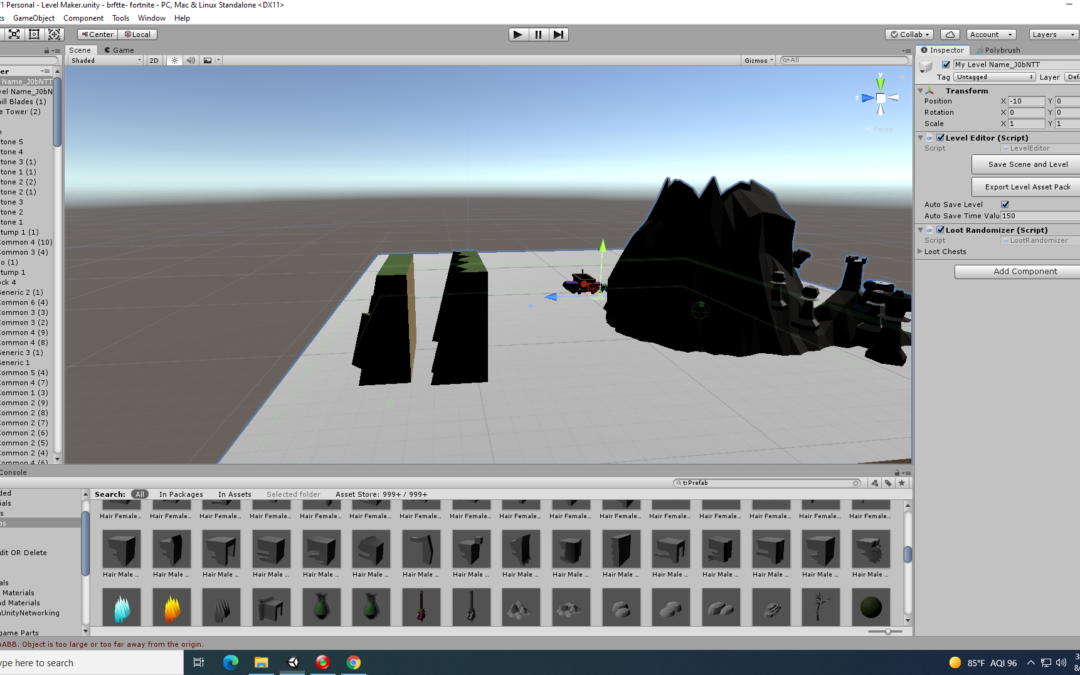Select the Scale tool in the toolbar
Screen dimensions: 1080x675
14,34
